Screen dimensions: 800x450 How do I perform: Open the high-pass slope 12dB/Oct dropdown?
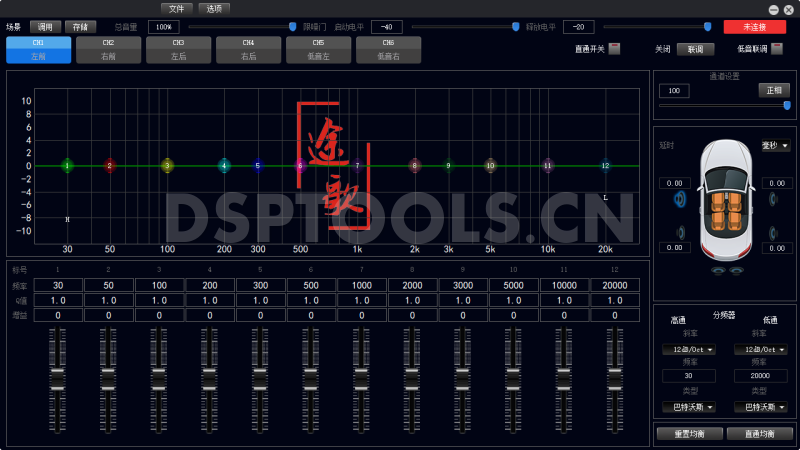click(x=688, y=350)
